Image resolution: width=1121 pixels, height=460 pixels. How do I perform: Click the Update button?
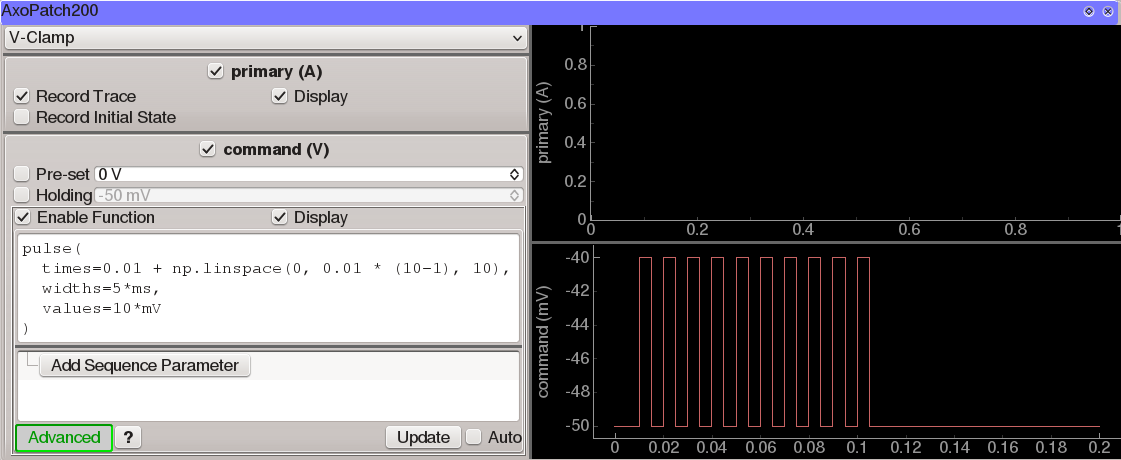[x=424, y=437]
